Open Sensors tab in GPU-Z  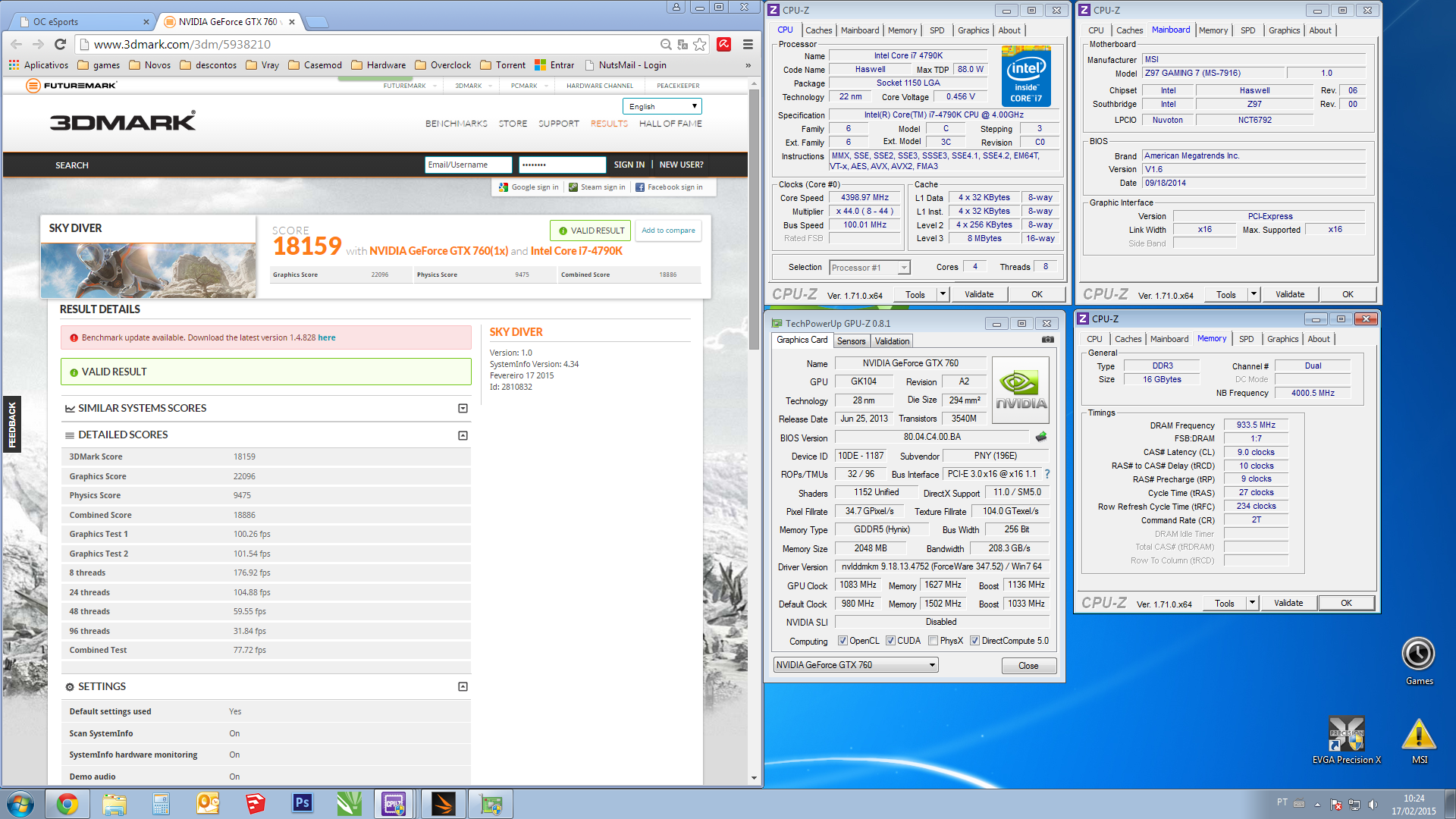[851, 341]
